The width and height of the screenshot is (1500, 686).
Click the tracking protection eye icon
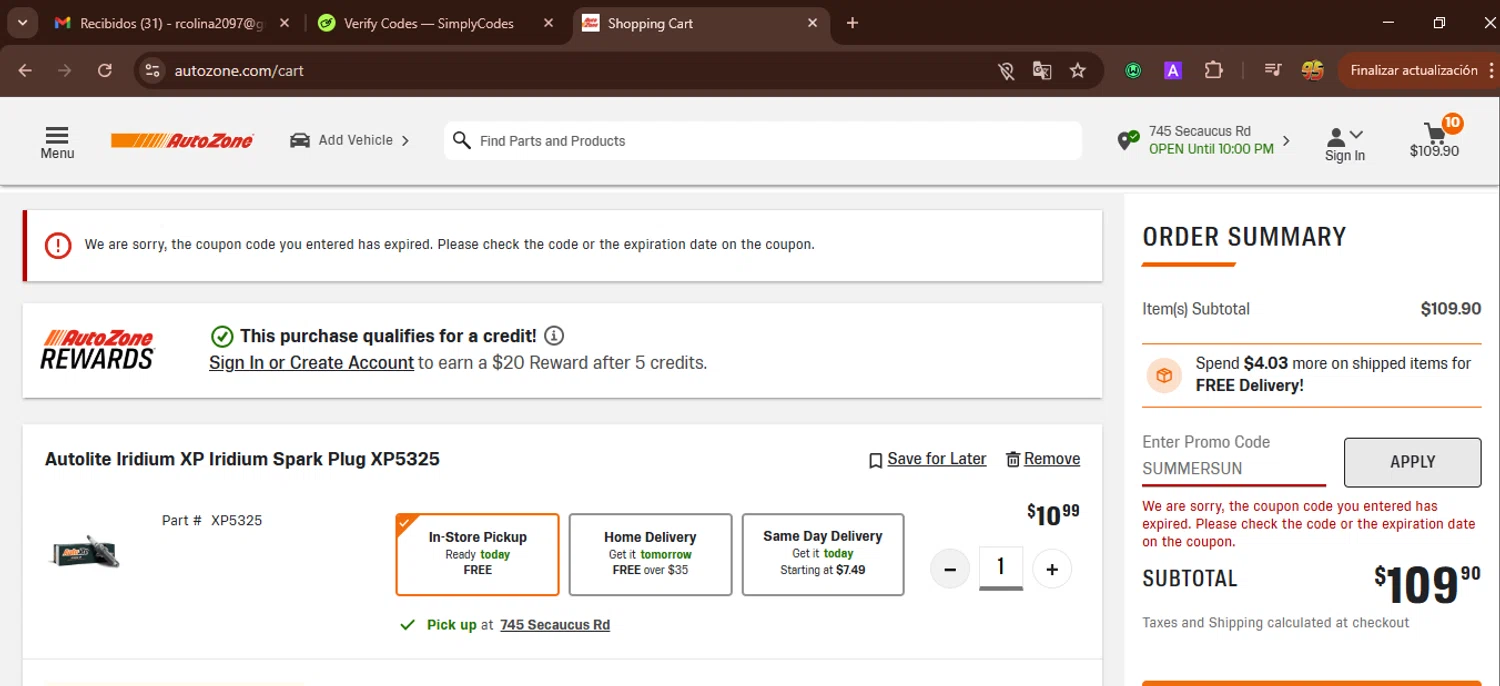(1006, 71)
